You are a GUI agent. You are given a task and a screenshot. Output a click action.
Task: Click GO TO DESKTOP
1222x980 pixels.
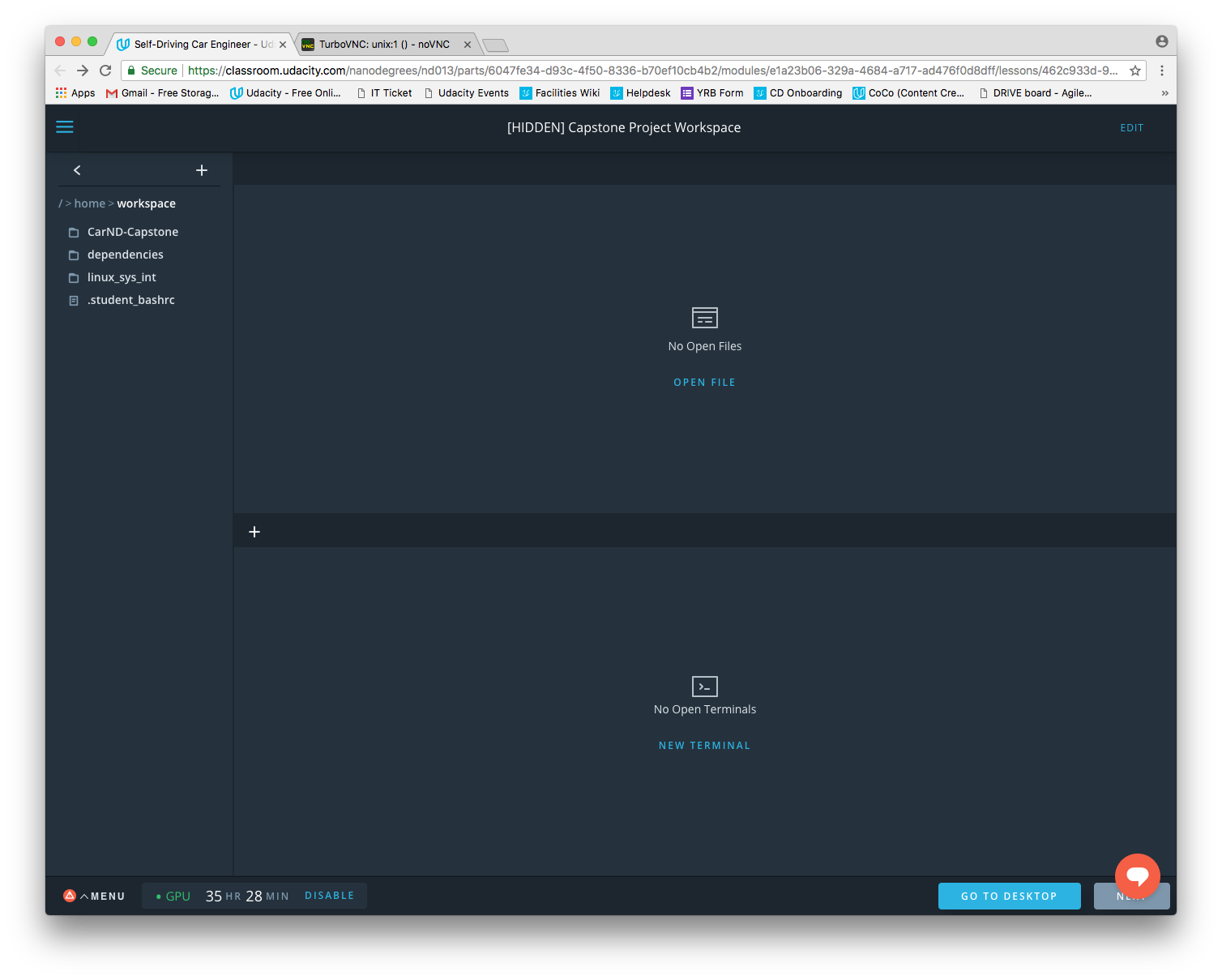1009,896
